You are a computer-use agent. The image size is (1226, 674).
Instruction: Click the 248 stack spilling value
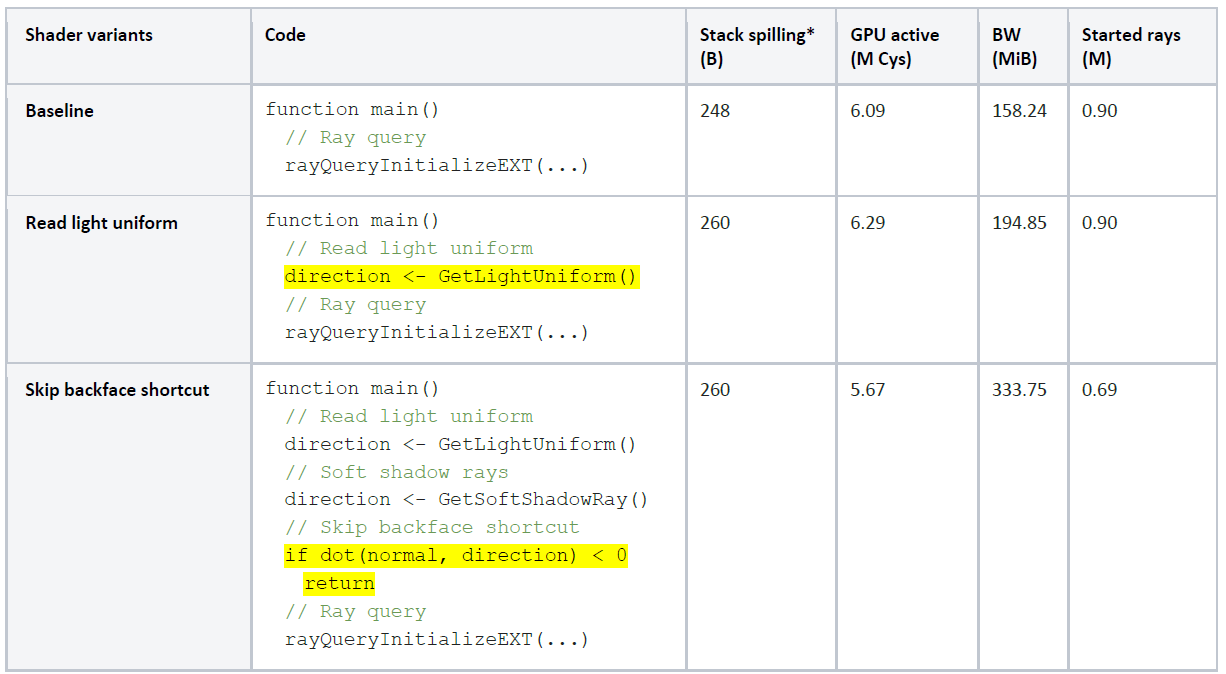click(x=715, y=111)
